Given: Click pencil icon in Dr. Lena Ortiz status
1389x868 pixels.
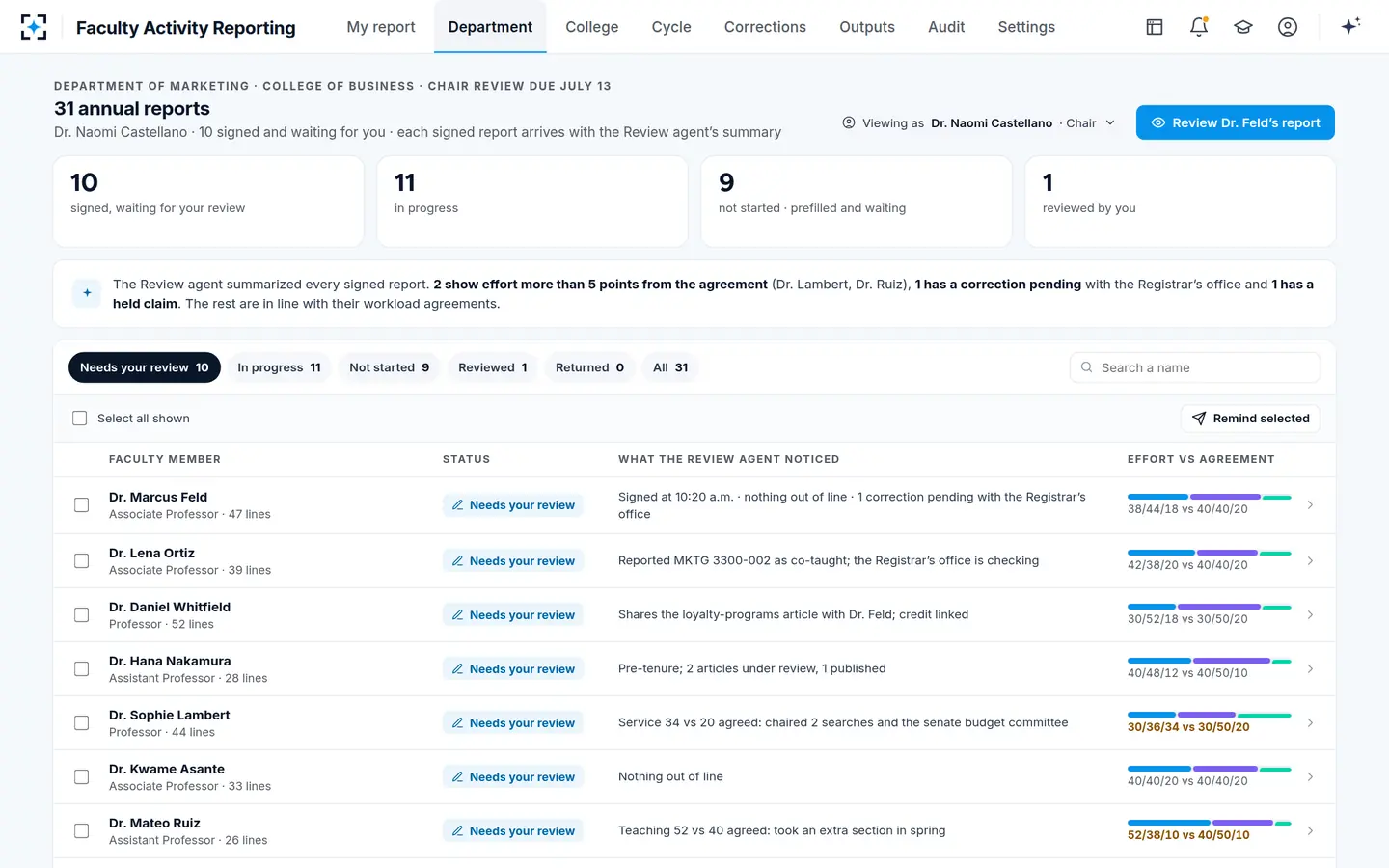Looking at the screenshot, I should [x=458, y=561].
